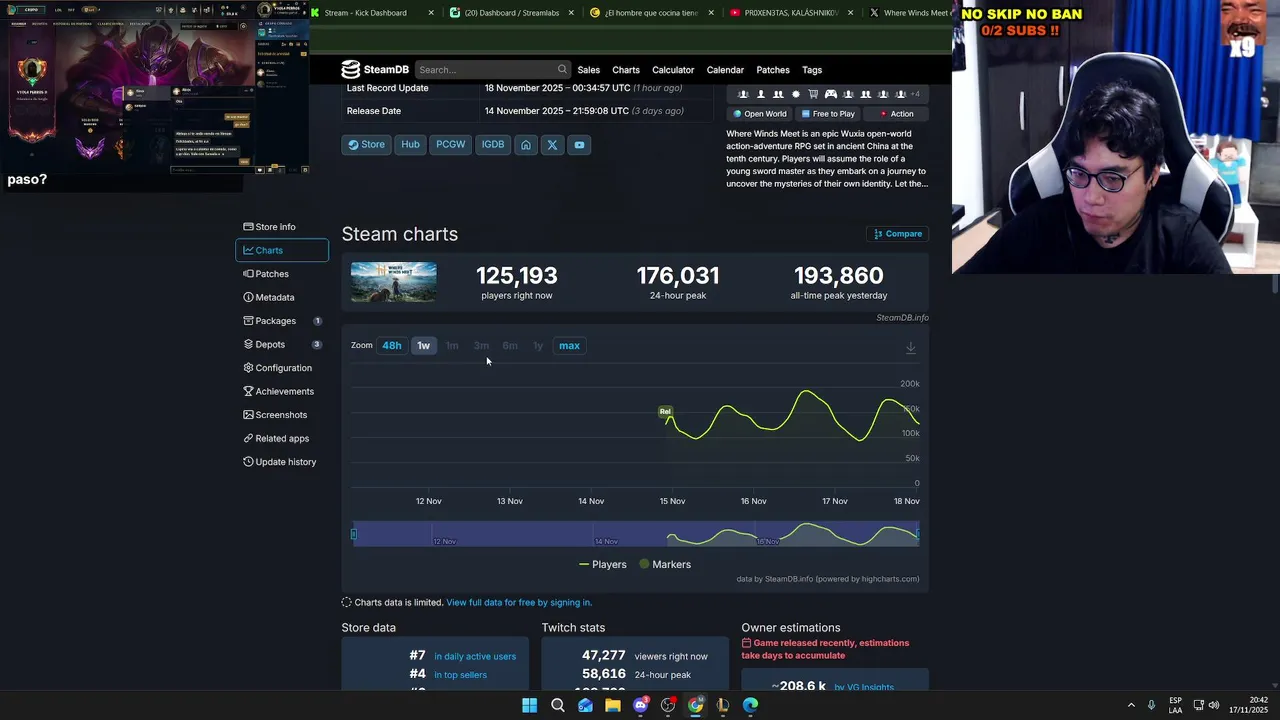
Task: Click the search magnifier icon in SteamDB bar
Action: [x=562, y=70]
